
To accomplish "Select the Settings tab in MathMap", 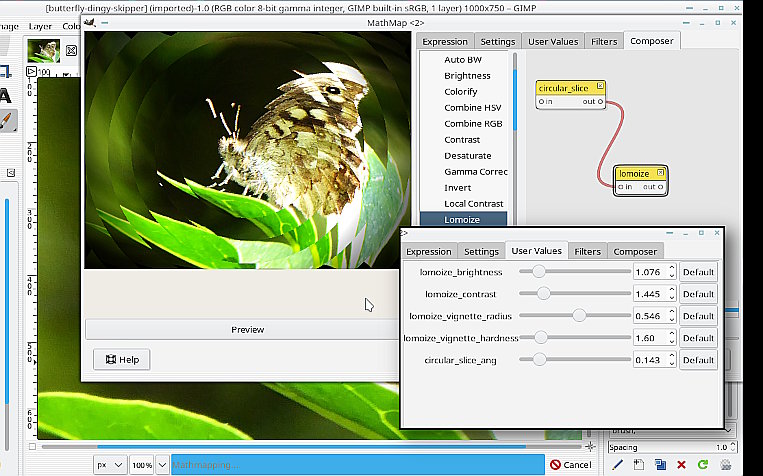I will click(x=497, y=41).
